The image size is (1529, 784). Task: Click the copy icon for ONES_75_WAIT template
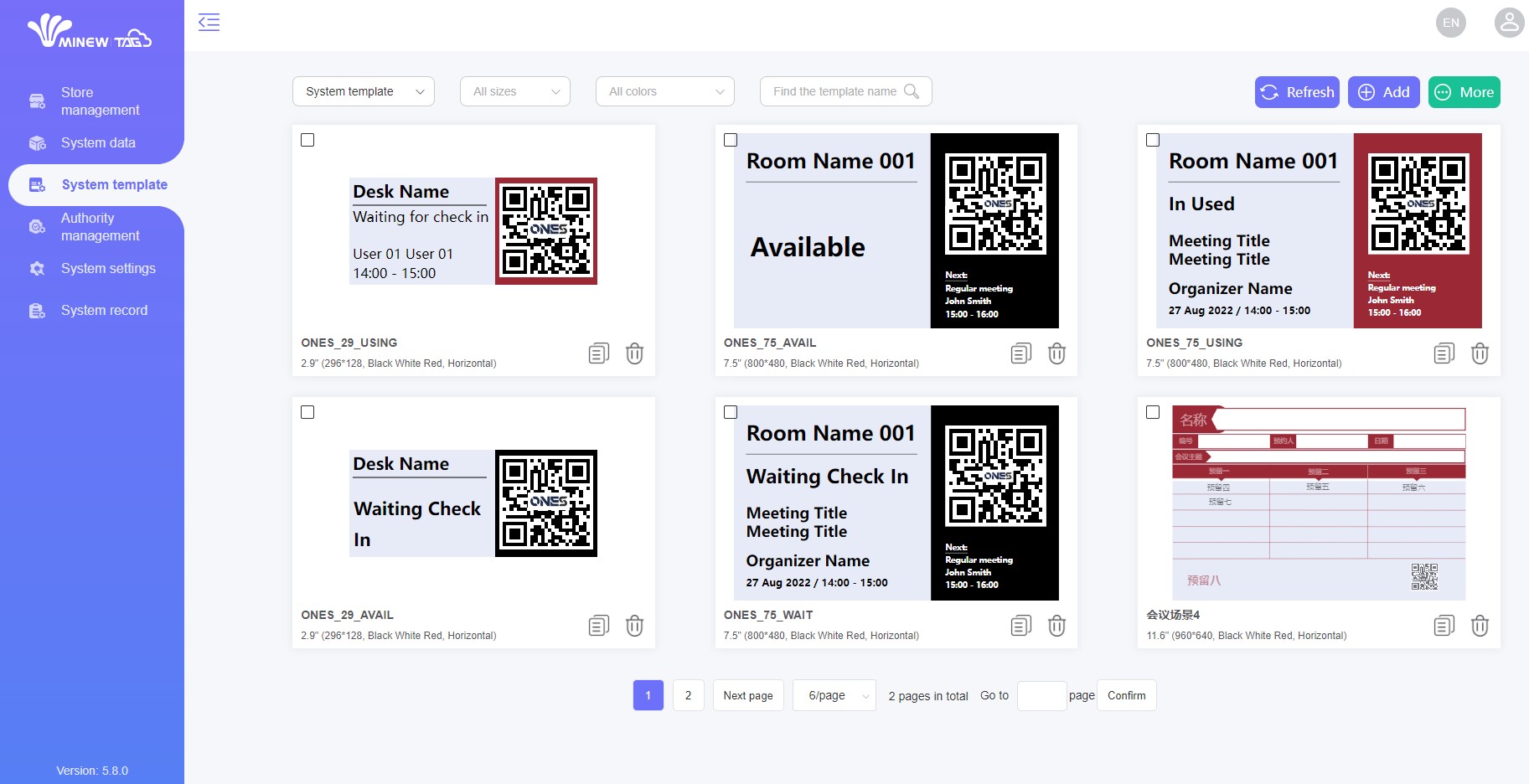pyautogui.click(x=1020, y=626)
